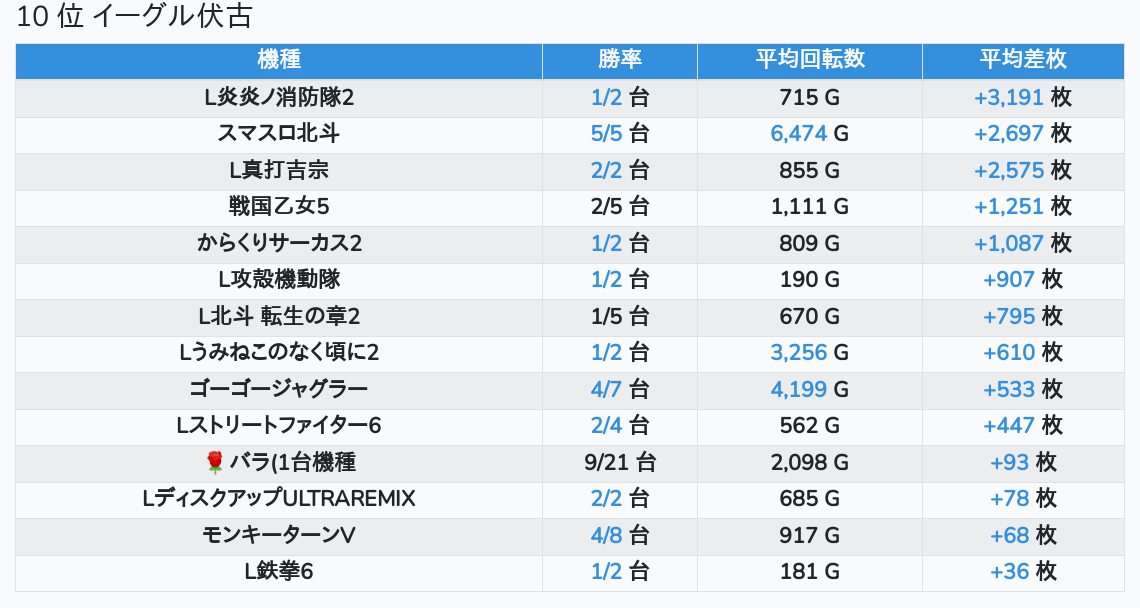Click the 戦国乙女5 row
This screenshot has width=1140, height=608.
click(570, 207)
